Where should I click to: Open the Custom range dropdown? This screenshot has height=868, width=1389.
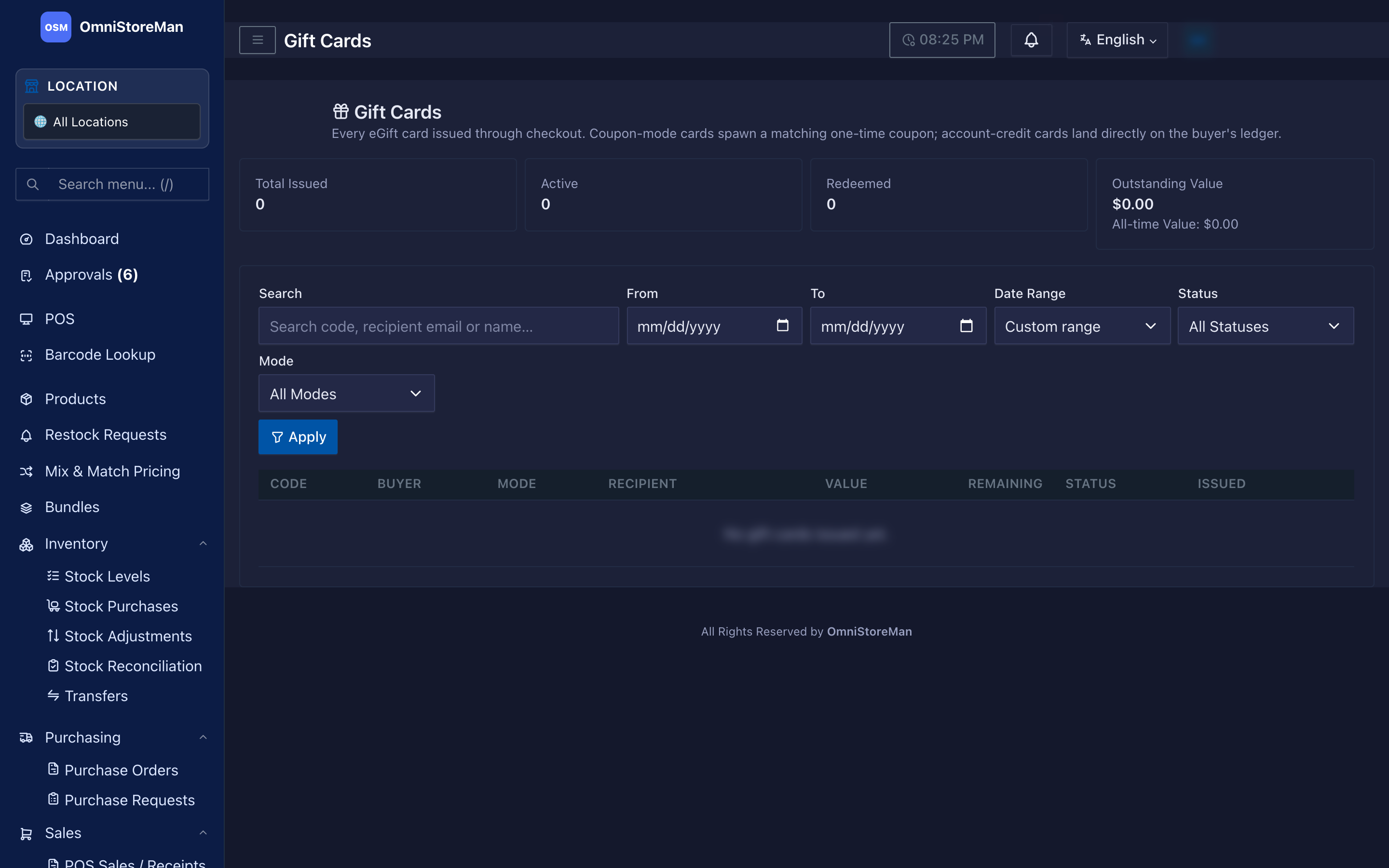coord(1082,326)
